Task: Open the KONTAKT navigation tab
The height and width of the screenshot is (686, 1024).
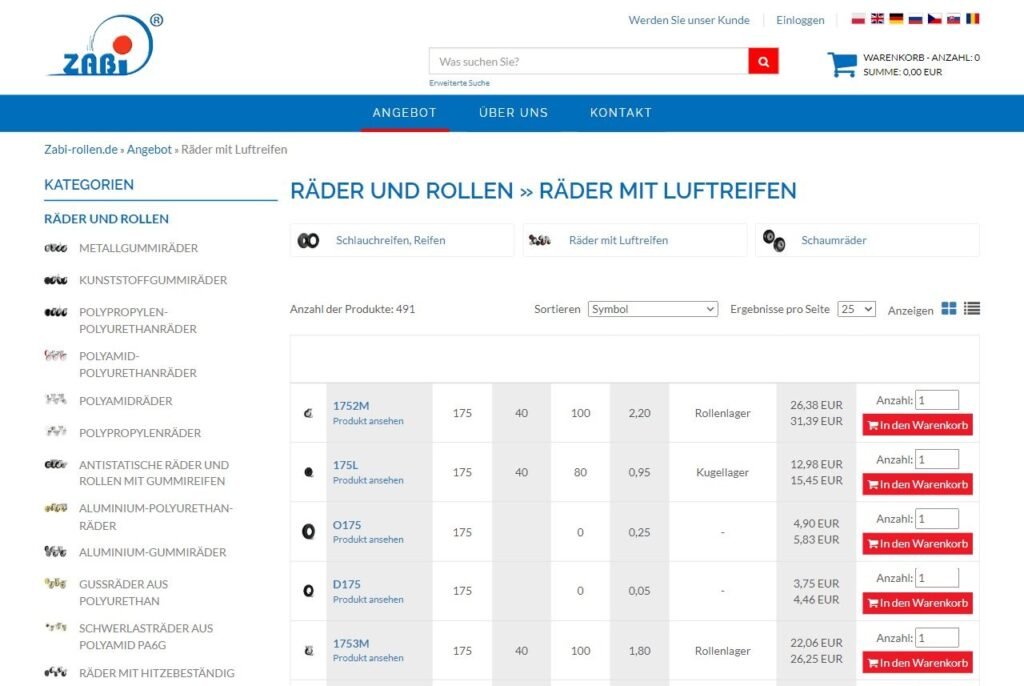Action: pos(620,112)
